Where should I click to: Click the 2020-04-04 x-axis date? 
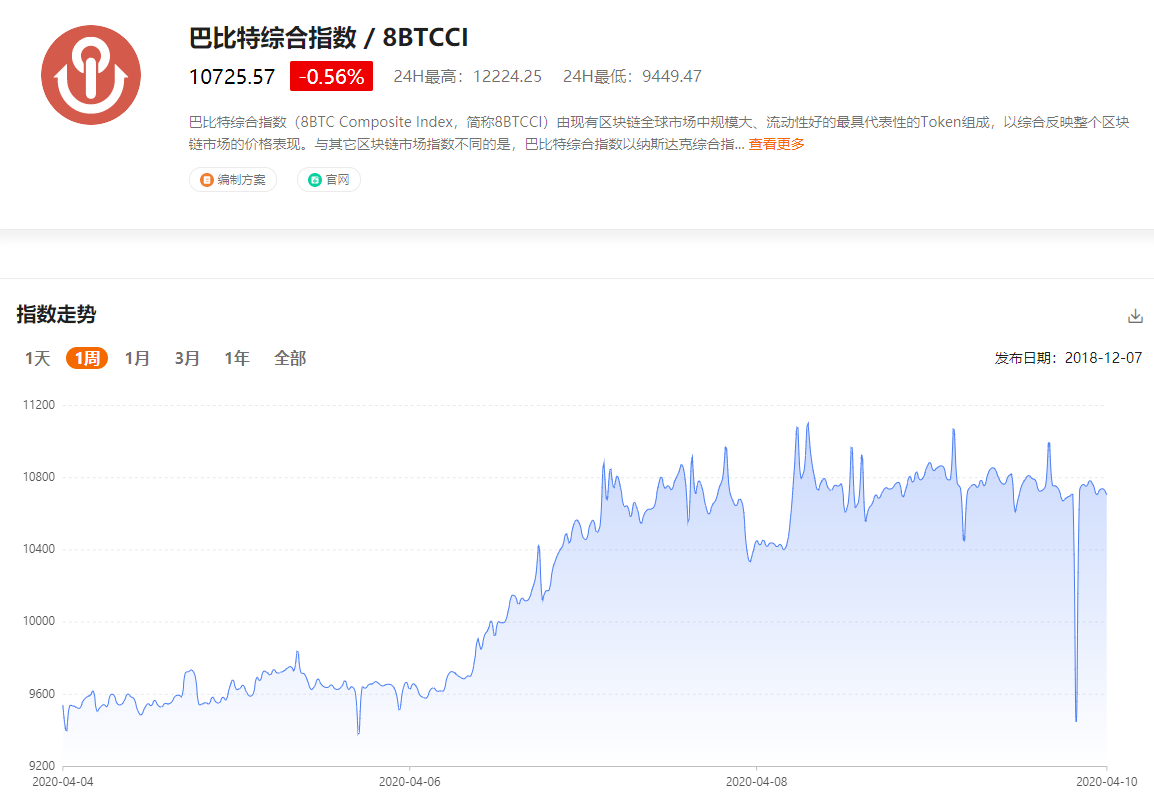63,782
